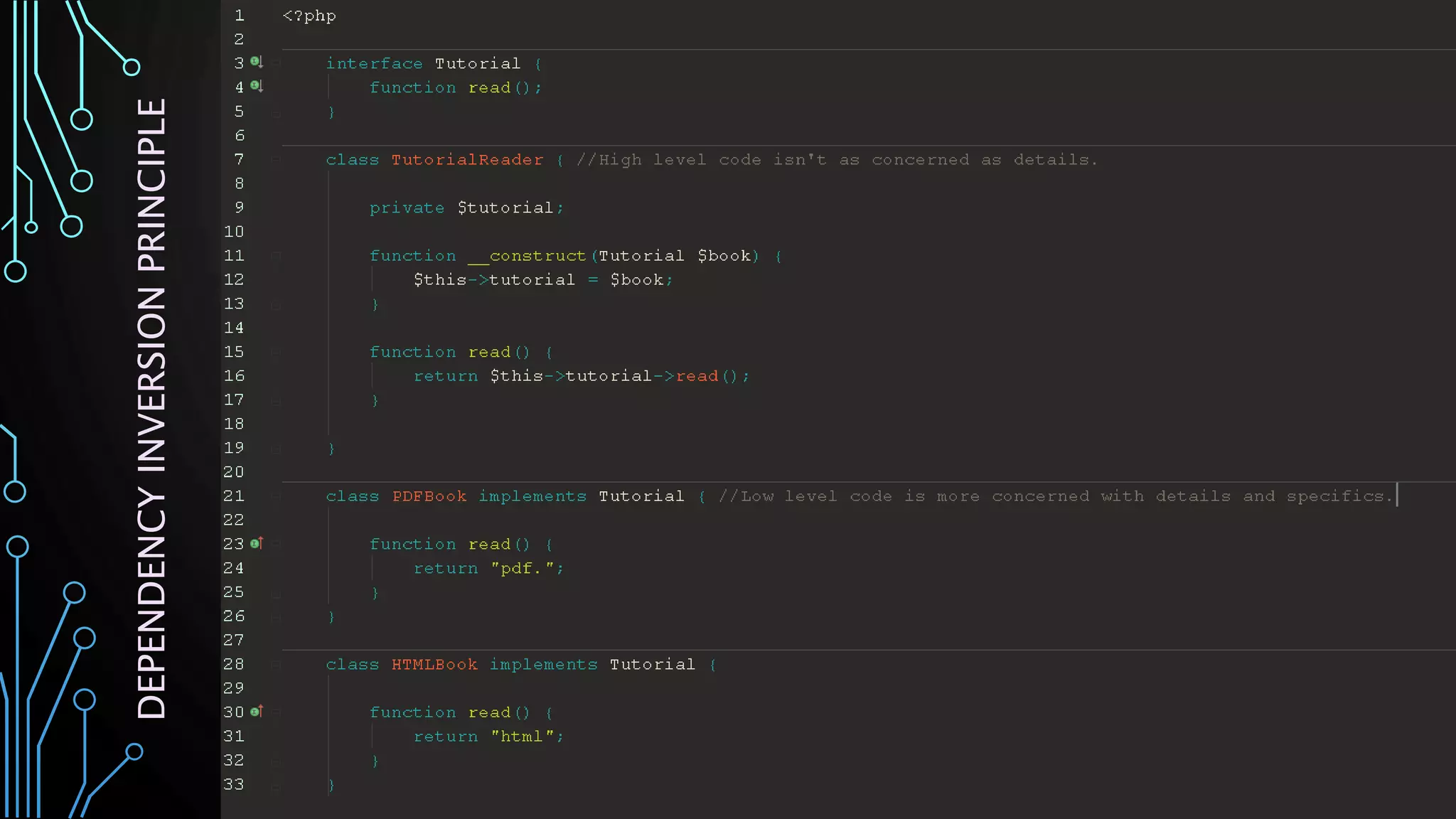Click 'implements' keyword on line 28

544,664
